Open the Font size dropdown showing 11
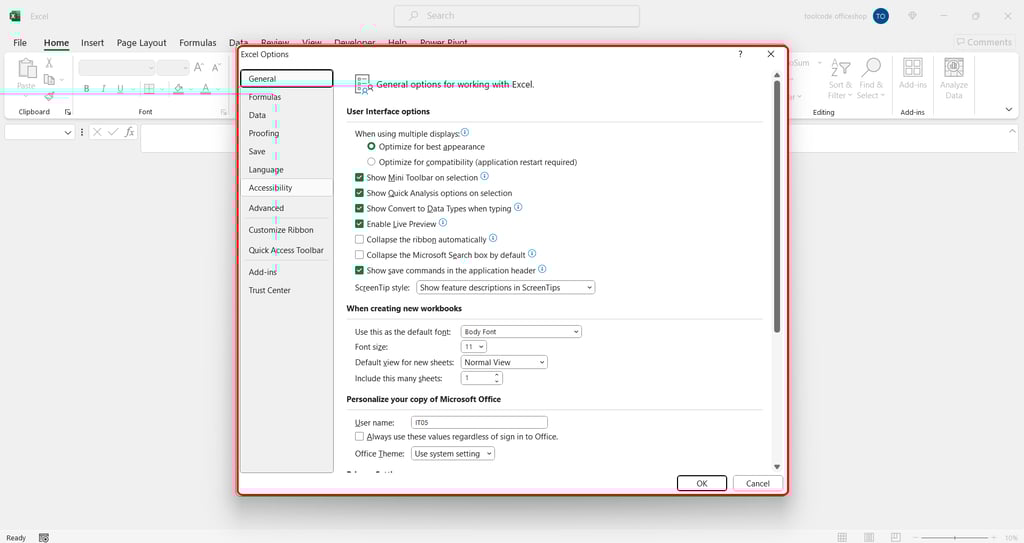The width and height of the screenshot is (1024, 543). (x=473, y=347)
